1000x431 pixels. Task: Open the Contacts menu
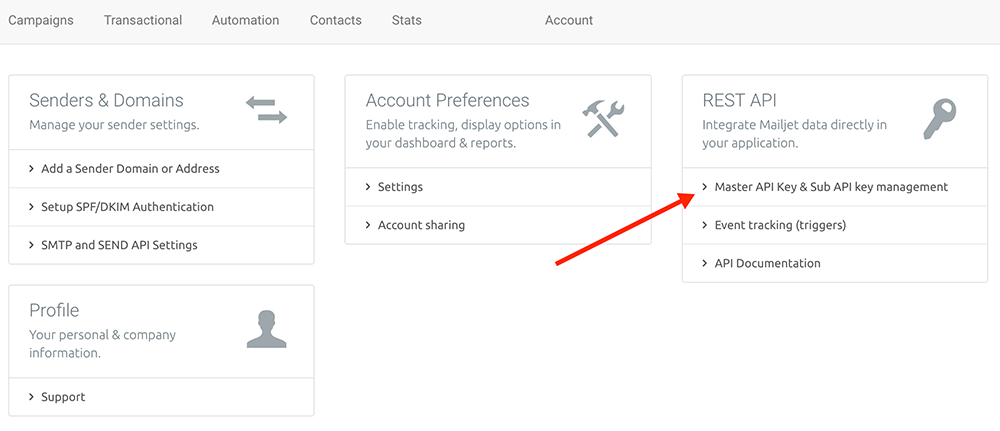335,20
